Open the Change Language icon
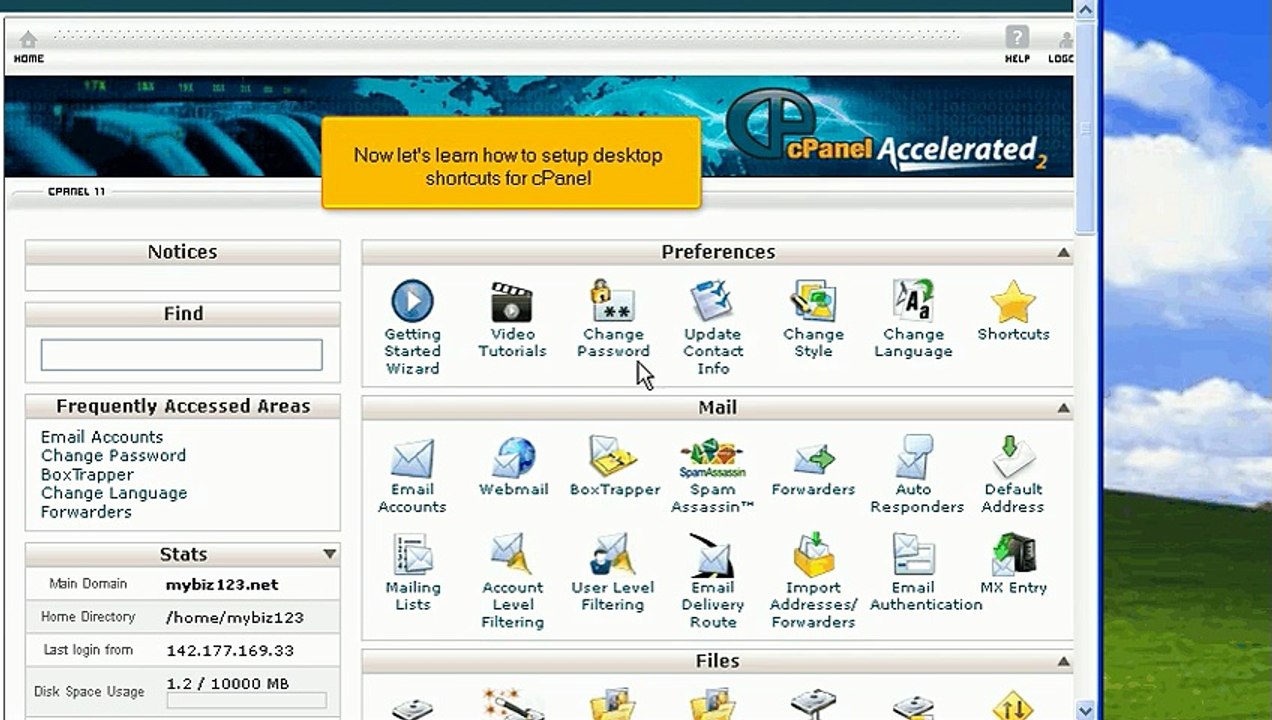1272x720 pixels. (913, 301)
